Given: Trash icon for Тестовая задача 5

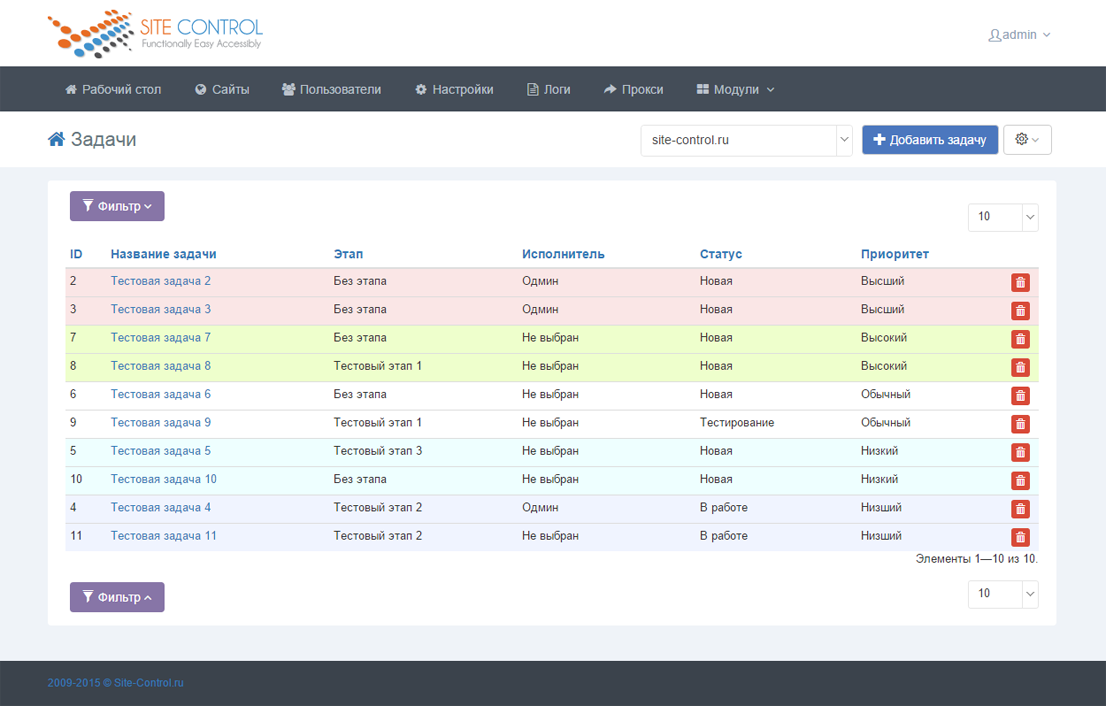Looking at the screenshot, I should click(x=1019, y=452).
